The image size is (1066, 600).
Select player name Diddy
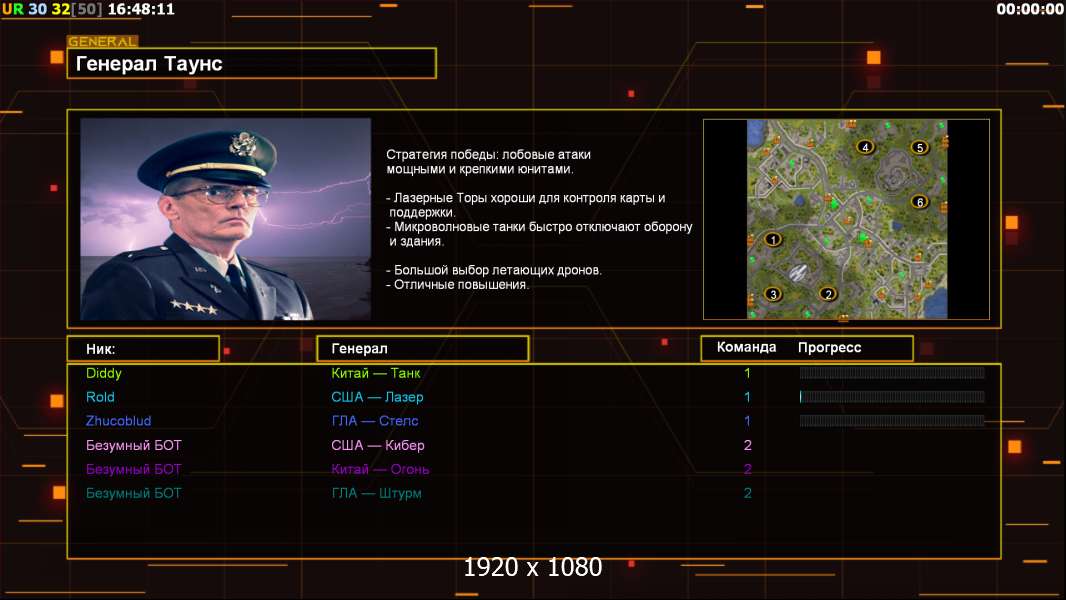coord(103,373)
